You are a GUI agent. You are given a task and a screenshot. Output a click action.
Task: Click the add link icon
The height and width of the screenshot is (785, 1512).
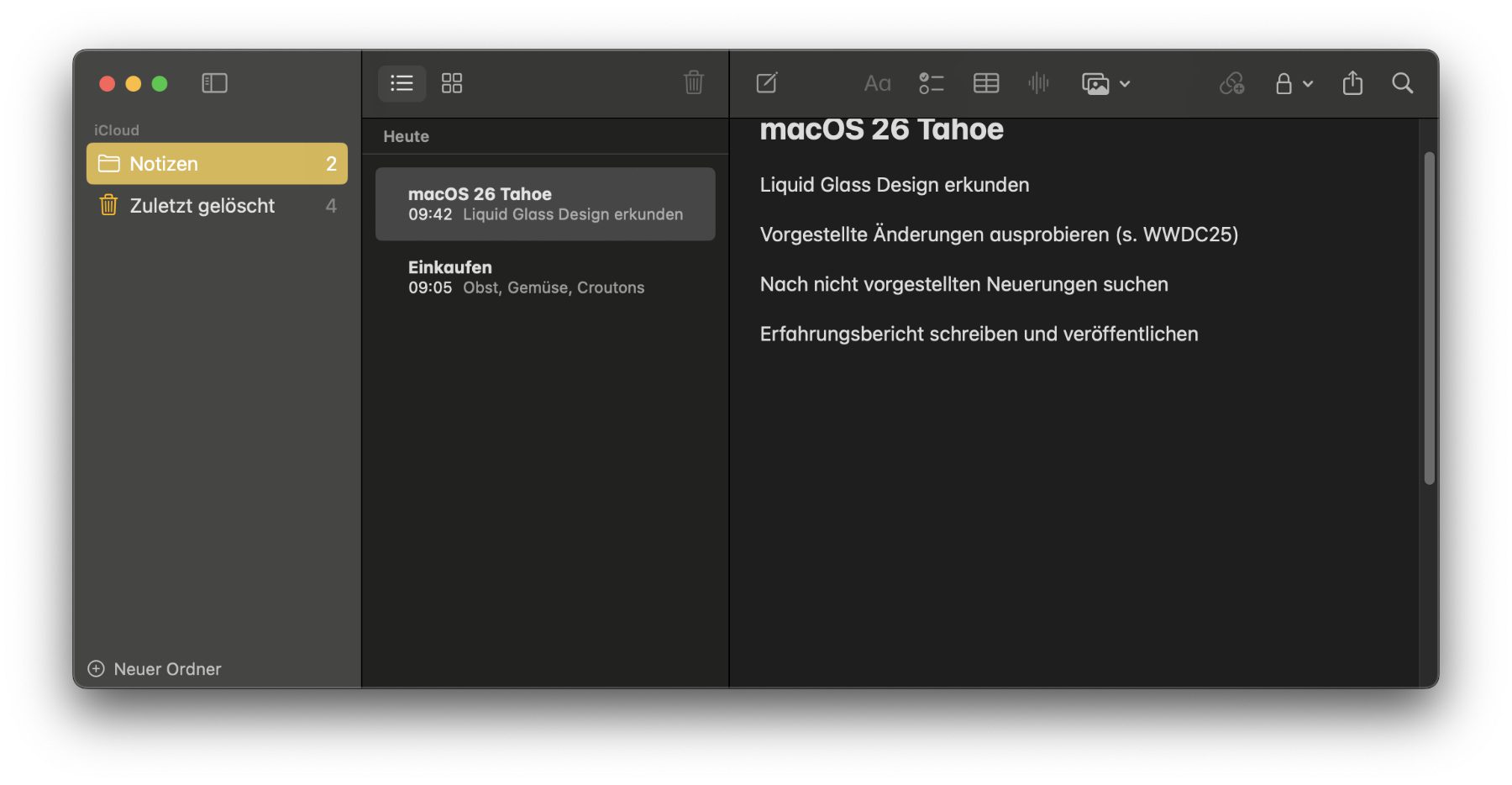click(1231, 83)
